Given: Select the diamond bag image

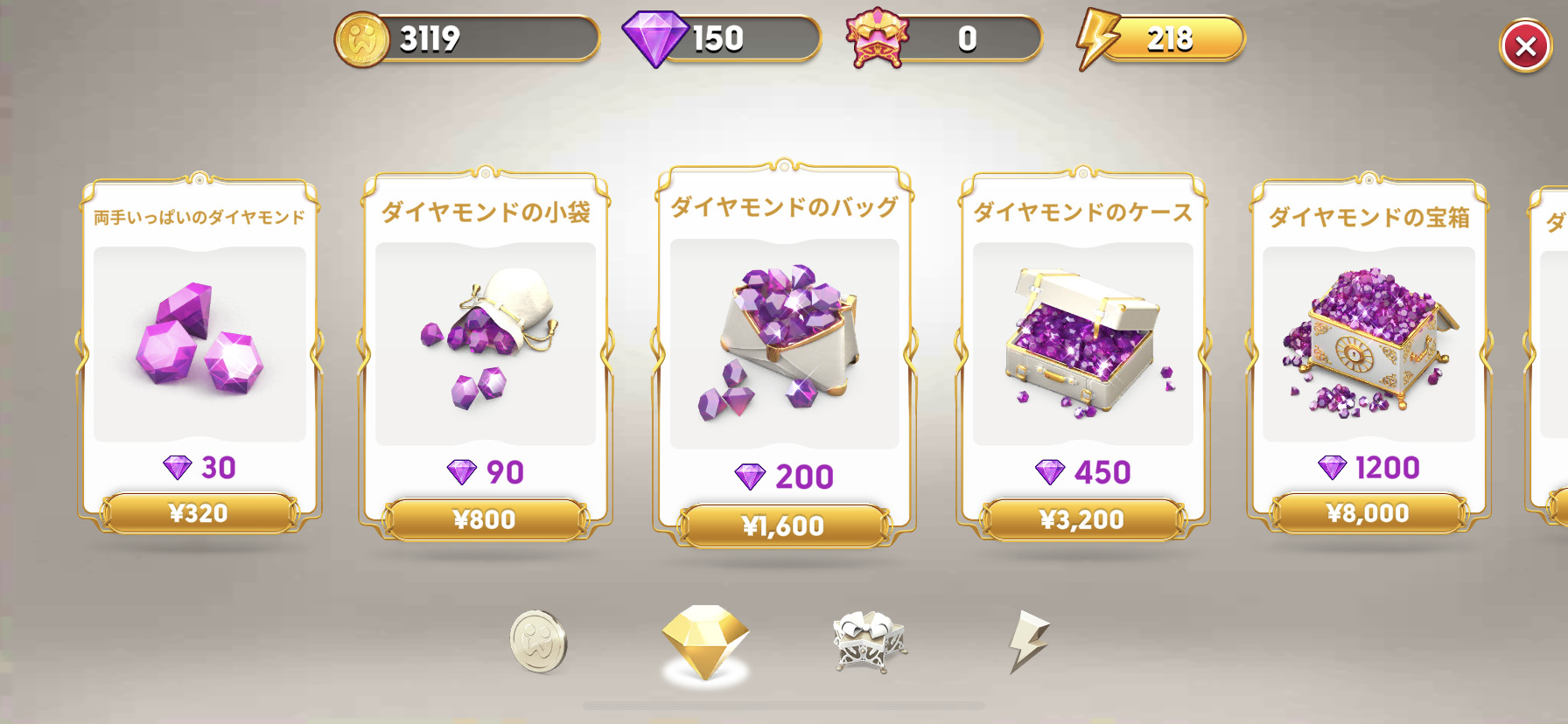Looking at the screenshot, I should point(784,344).
